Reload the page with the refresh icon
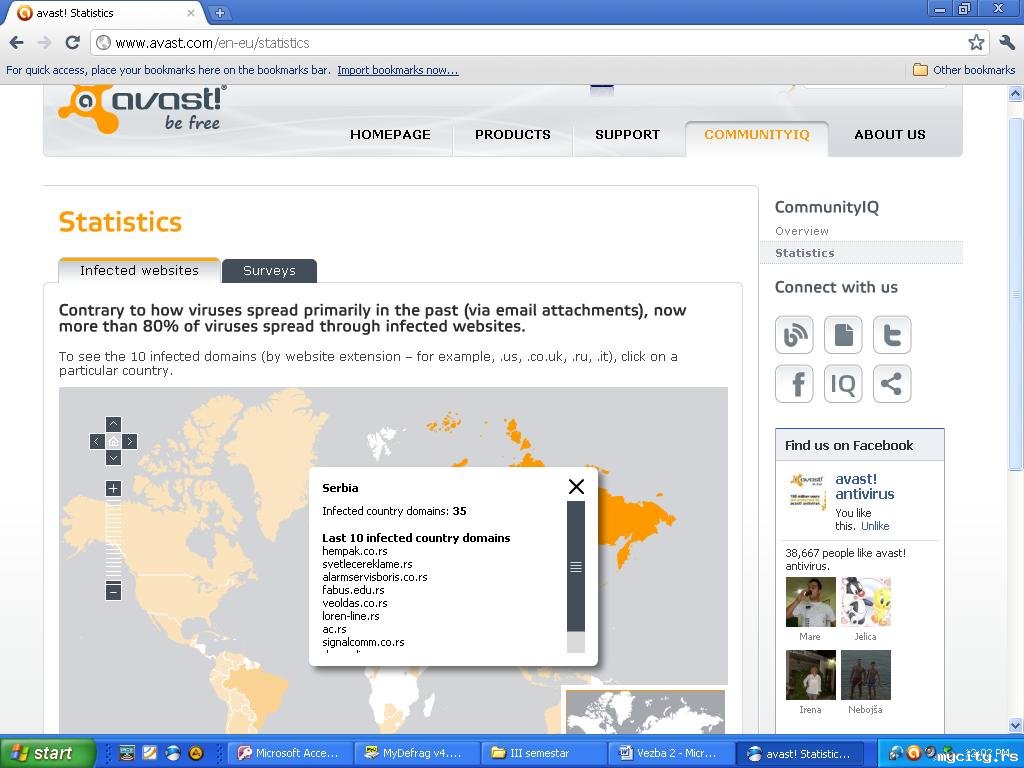This screenshot has width=1024, height=768. tap(72, 43)
